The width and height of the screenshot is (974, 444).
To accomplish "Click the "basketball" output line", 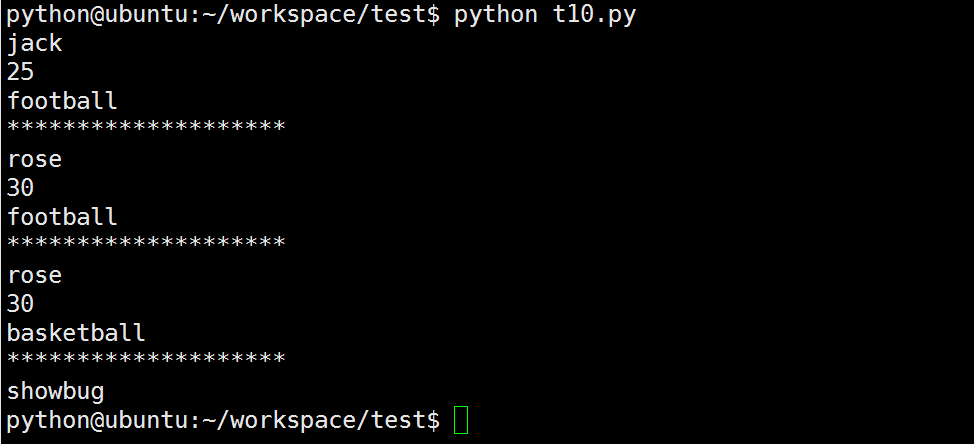I will 76,333.
